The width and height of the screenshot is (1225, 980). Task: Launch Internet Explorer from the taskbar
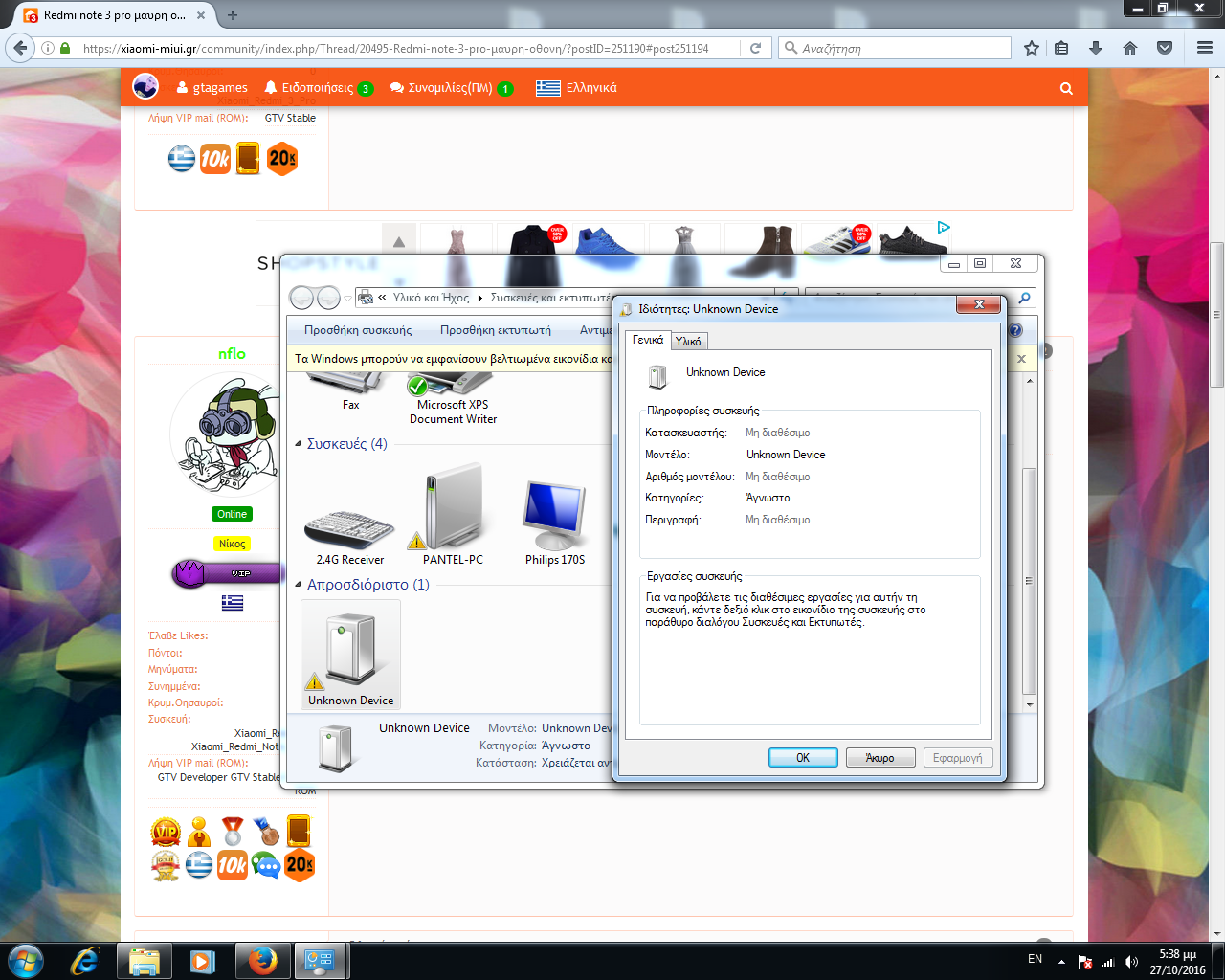[85, 961]
